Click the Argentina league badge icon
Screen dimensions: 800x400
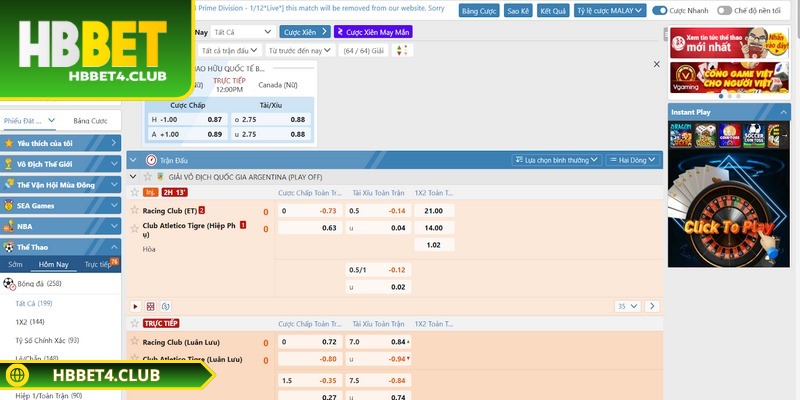(160, 177)
